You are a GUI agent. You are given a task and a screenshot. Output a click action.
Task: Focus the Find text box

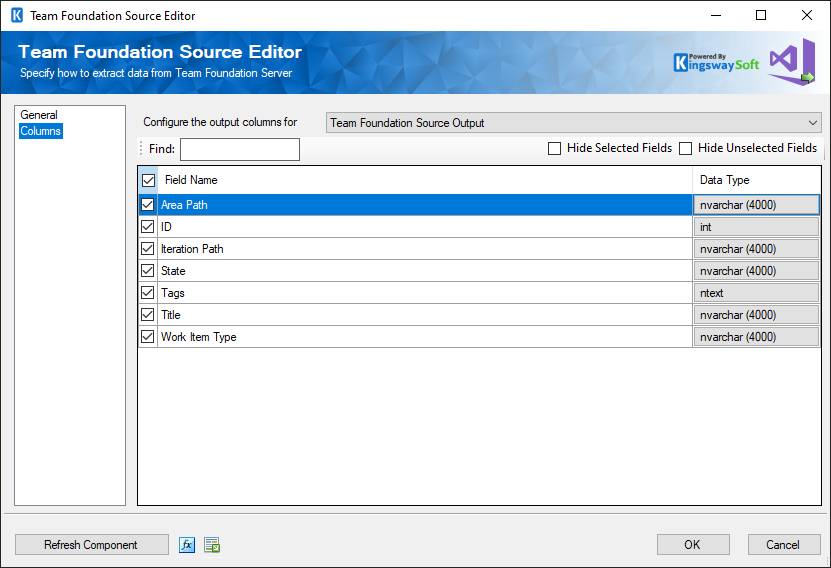coord(240,149)
